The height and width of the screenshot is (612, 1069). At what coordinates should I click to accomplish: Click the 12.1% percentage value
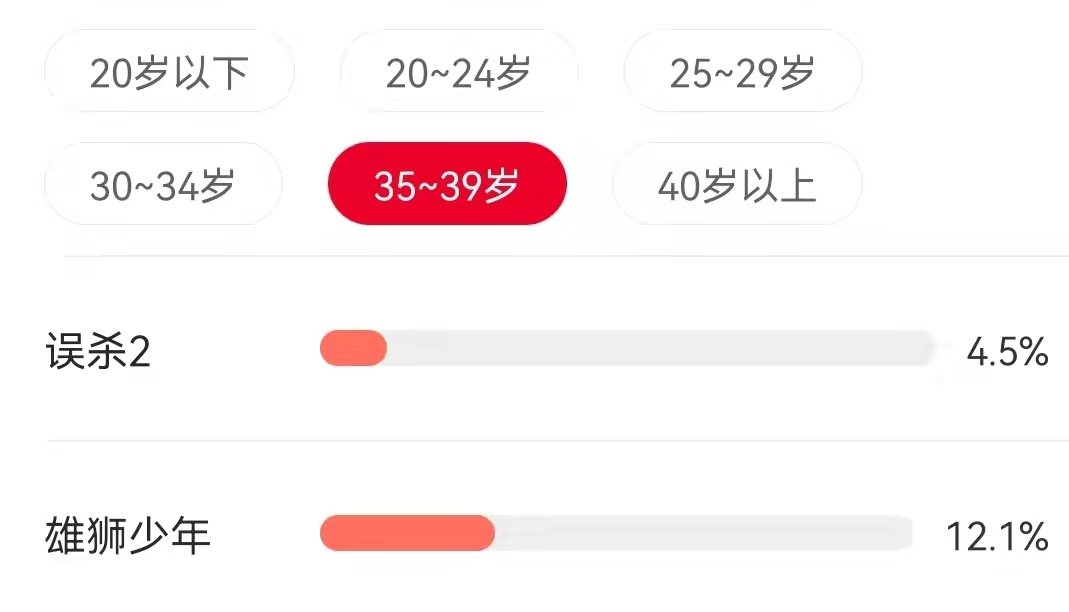pyautogui.click(x=996, y=537)
